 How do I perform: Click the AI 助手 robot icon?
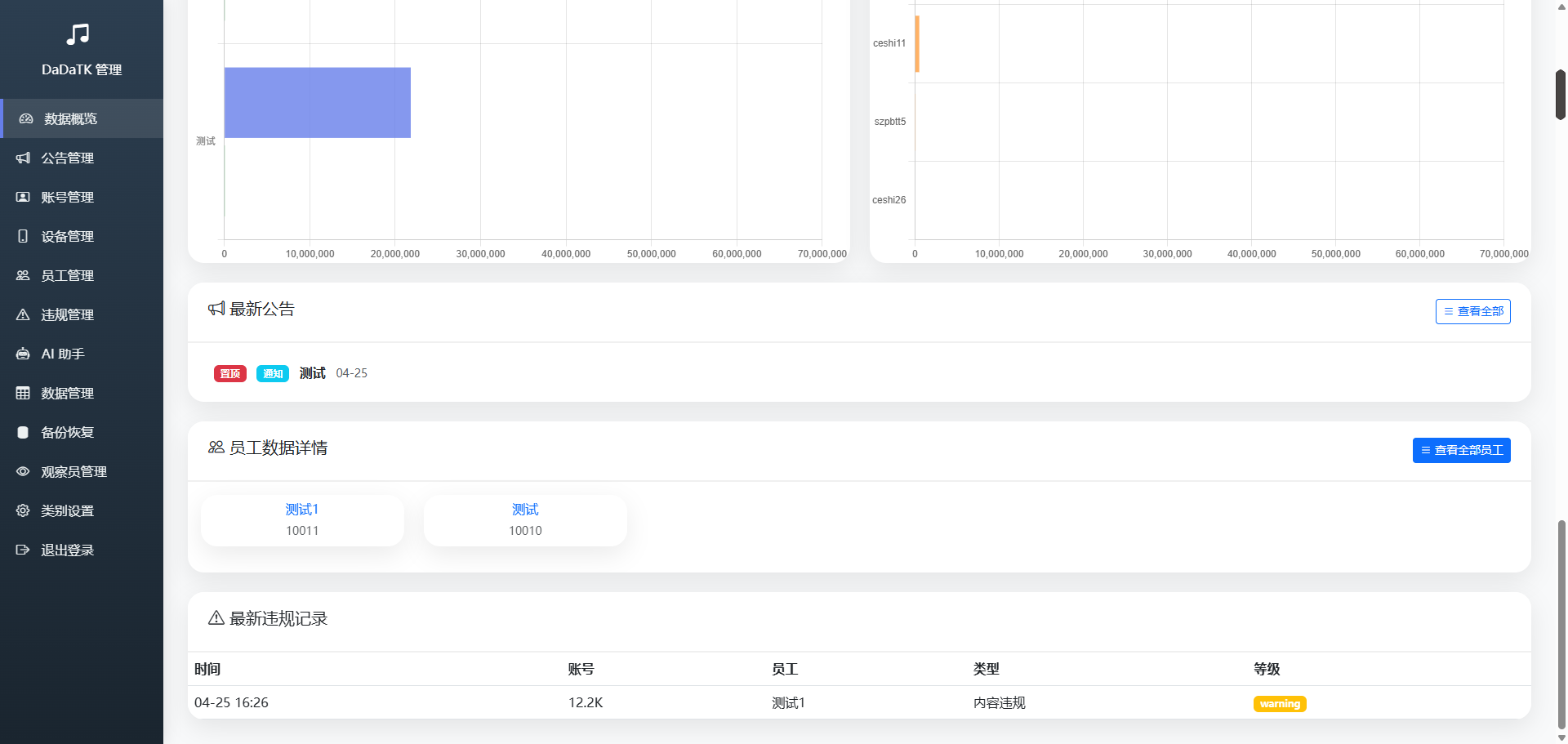coord(23,354)
